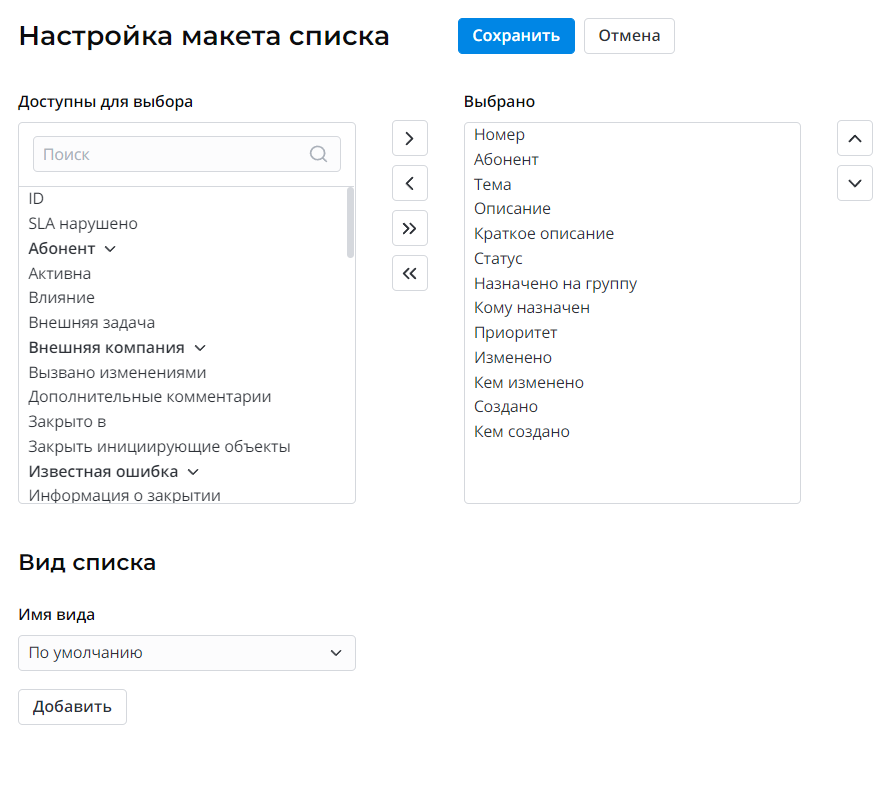
Task: Open the Имя вида dropdown
Action: tap(187, 653)
